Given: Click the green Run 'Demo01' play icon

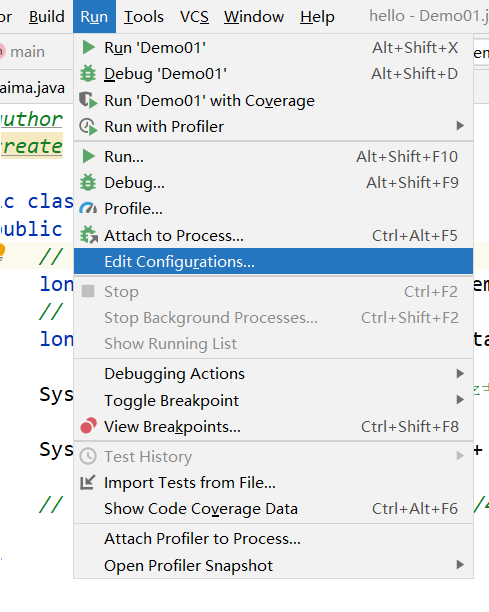Looking at the screenshot, I should 89,48.
